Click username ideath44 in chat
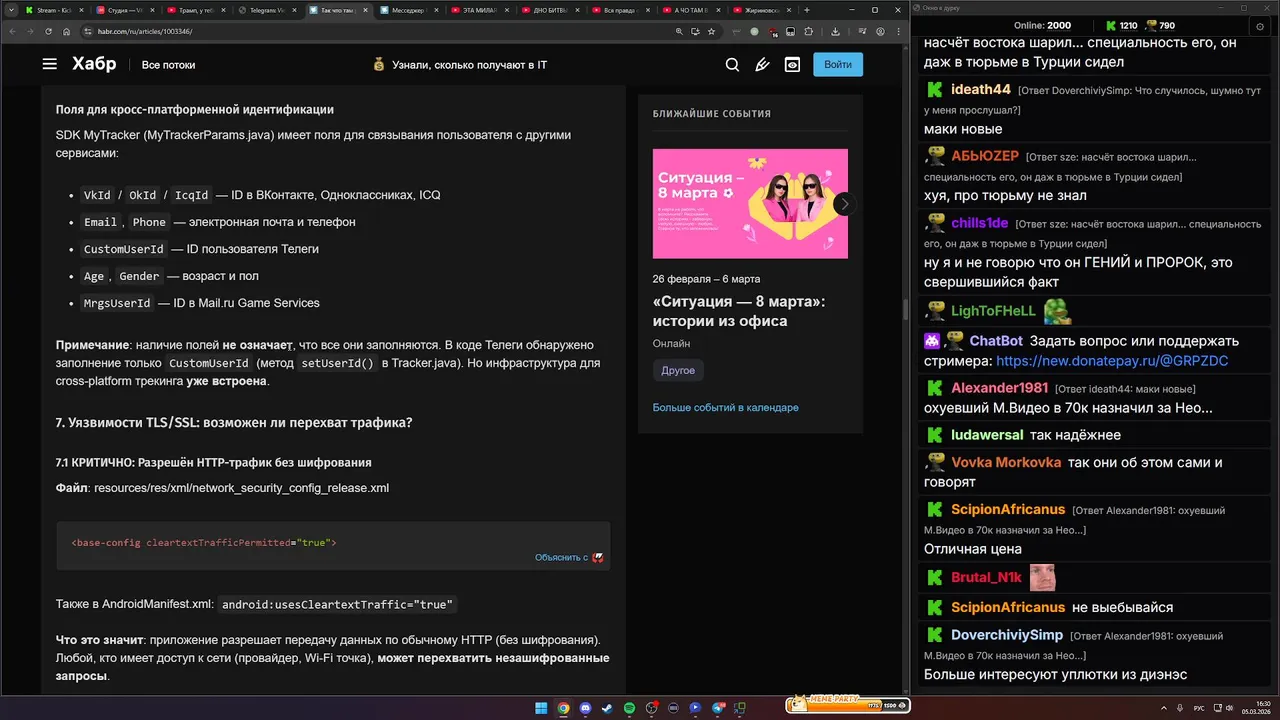 [x=980, y=90]
